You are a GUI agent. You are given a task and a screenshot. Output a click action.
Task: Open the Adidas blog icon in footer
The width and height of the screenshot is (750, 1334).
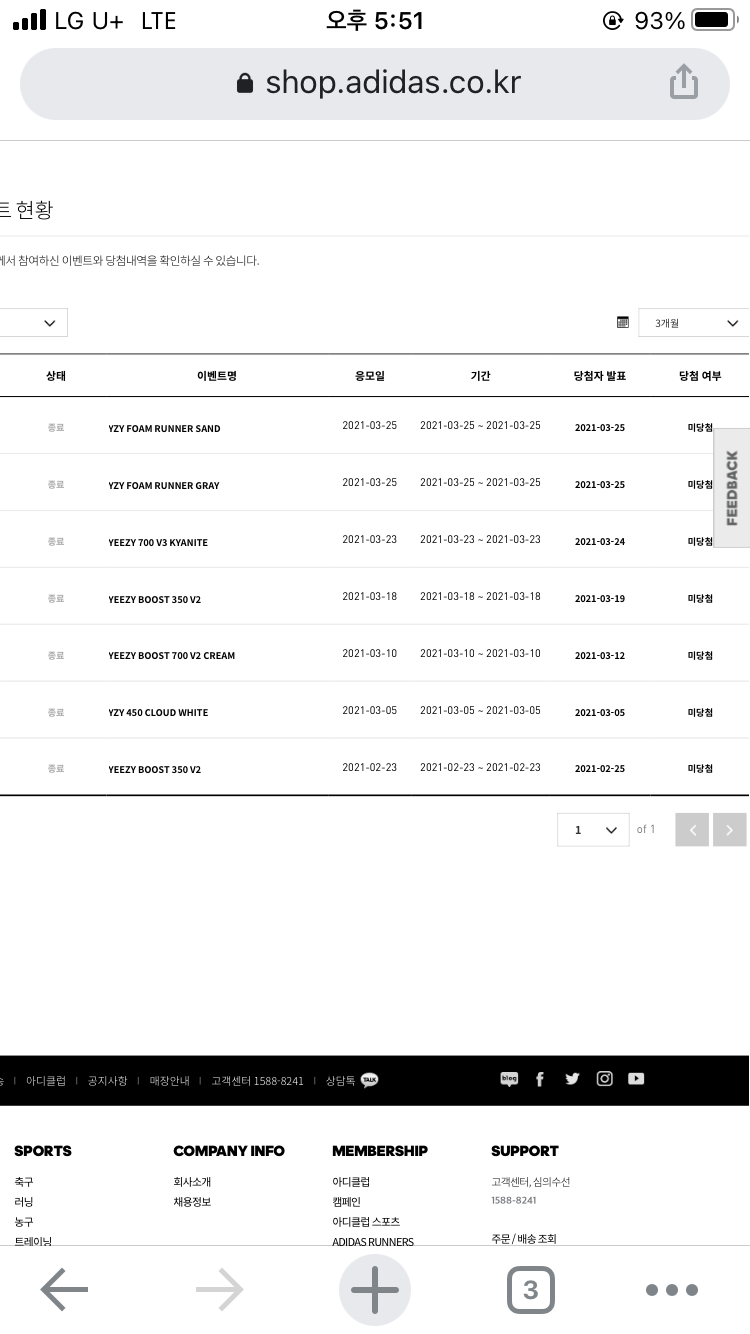point(509,1079)
